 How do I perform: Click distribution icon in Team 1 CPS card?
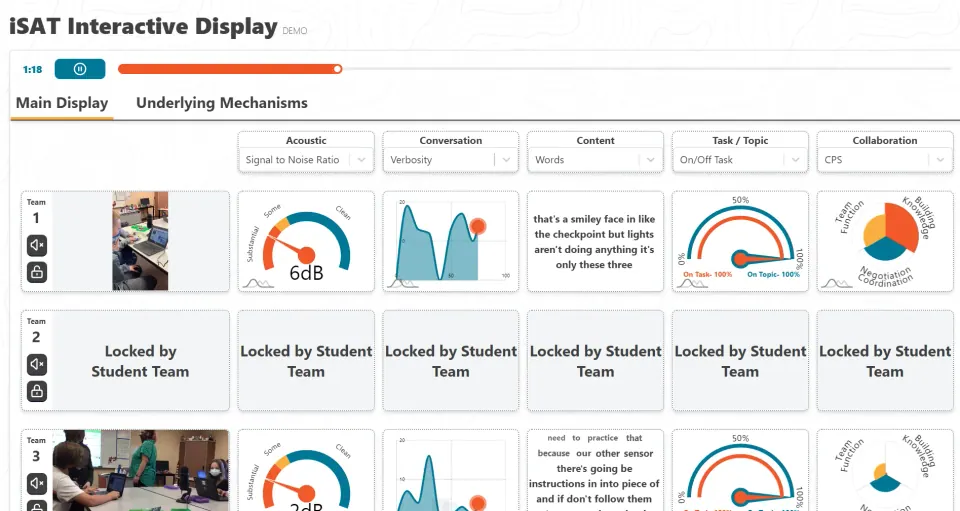[836, 283]
